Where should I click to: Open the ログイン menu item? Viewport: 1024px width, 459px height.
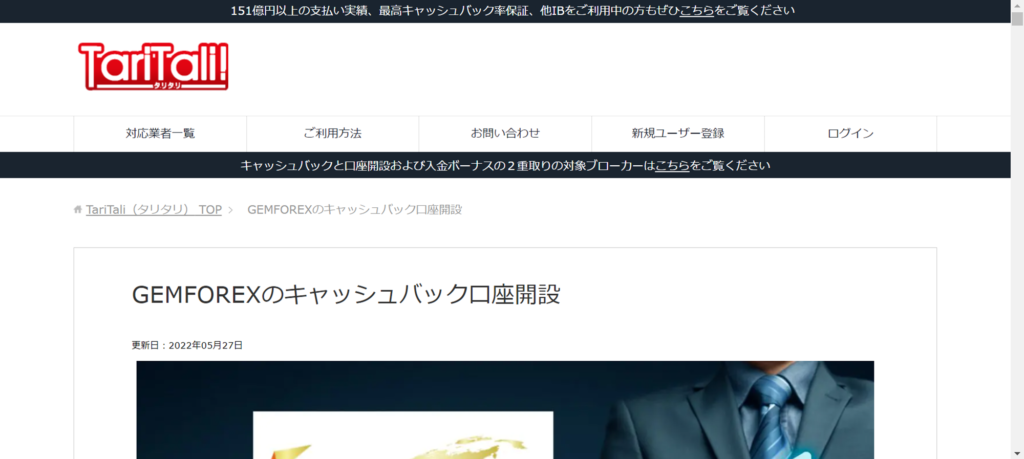(x=850, y=133)
